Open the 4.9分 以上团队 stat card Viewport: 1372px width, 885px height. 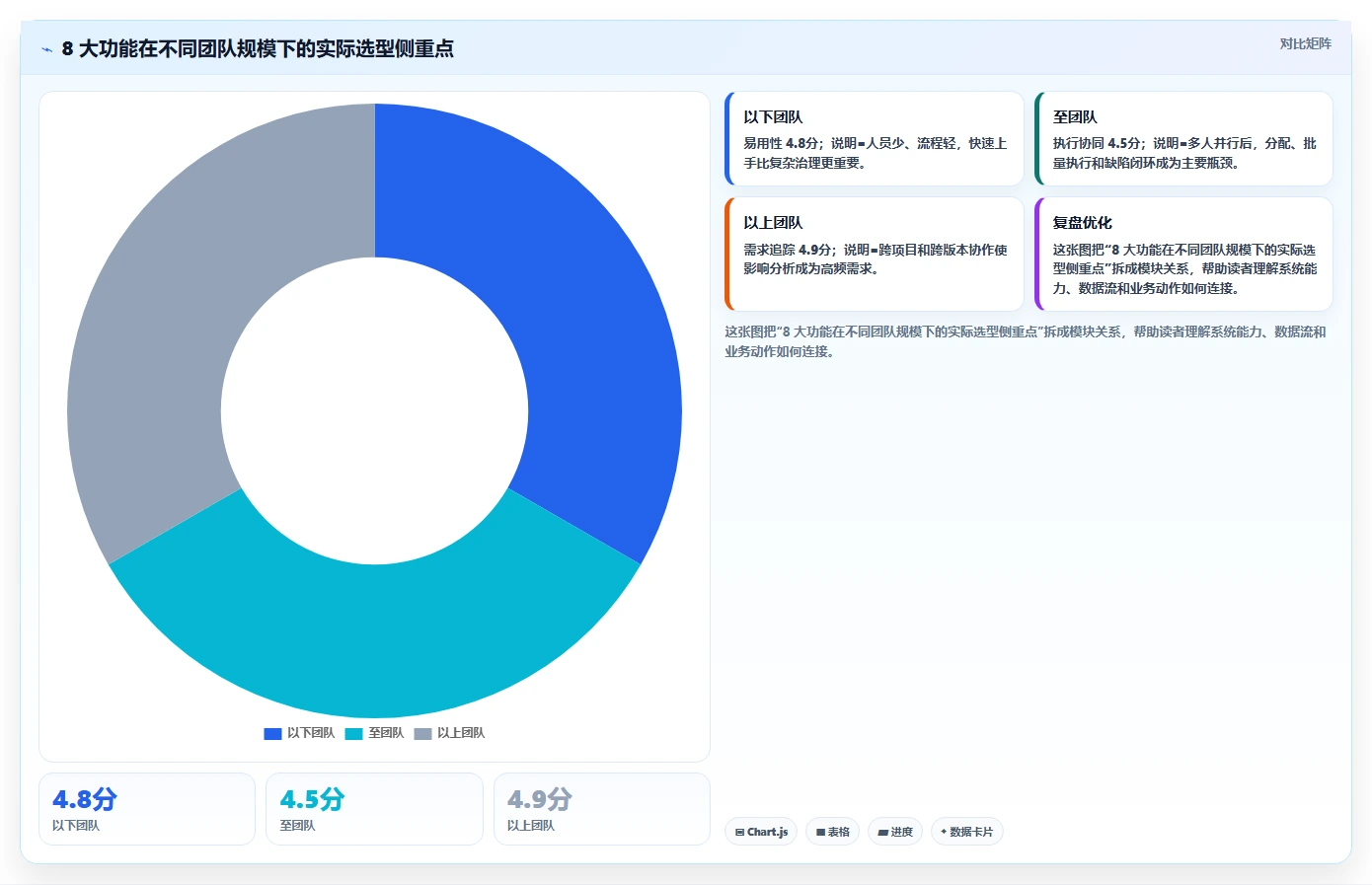[602, 809]
